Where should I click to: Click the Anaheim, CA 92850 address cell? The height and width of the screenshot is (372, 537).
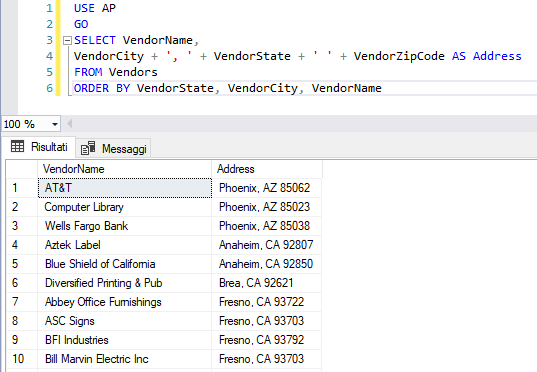click(x=267, y=264)
